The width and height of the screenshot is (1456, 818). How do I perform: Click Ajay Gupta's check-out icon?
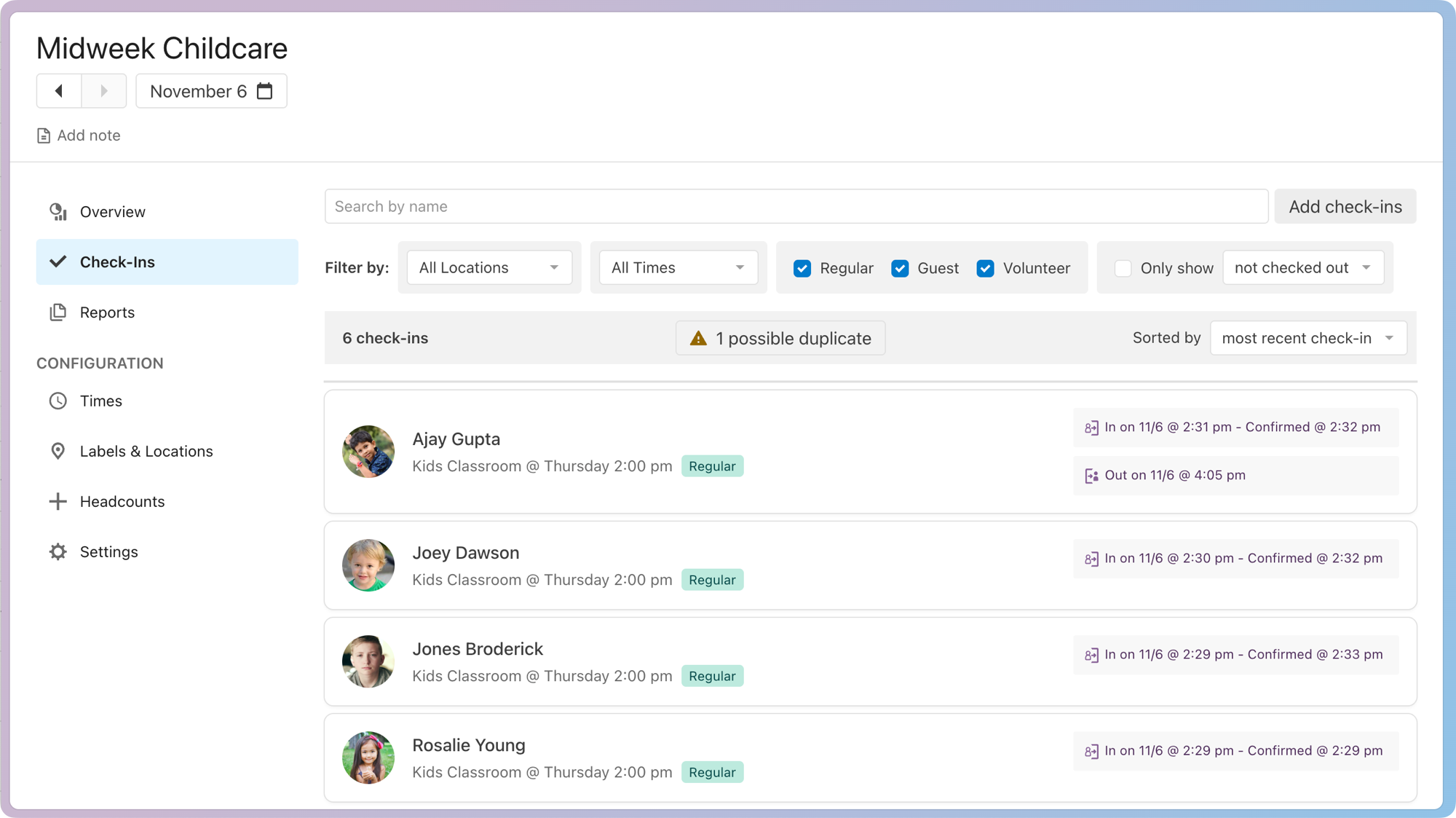(x=1091, y=476)
